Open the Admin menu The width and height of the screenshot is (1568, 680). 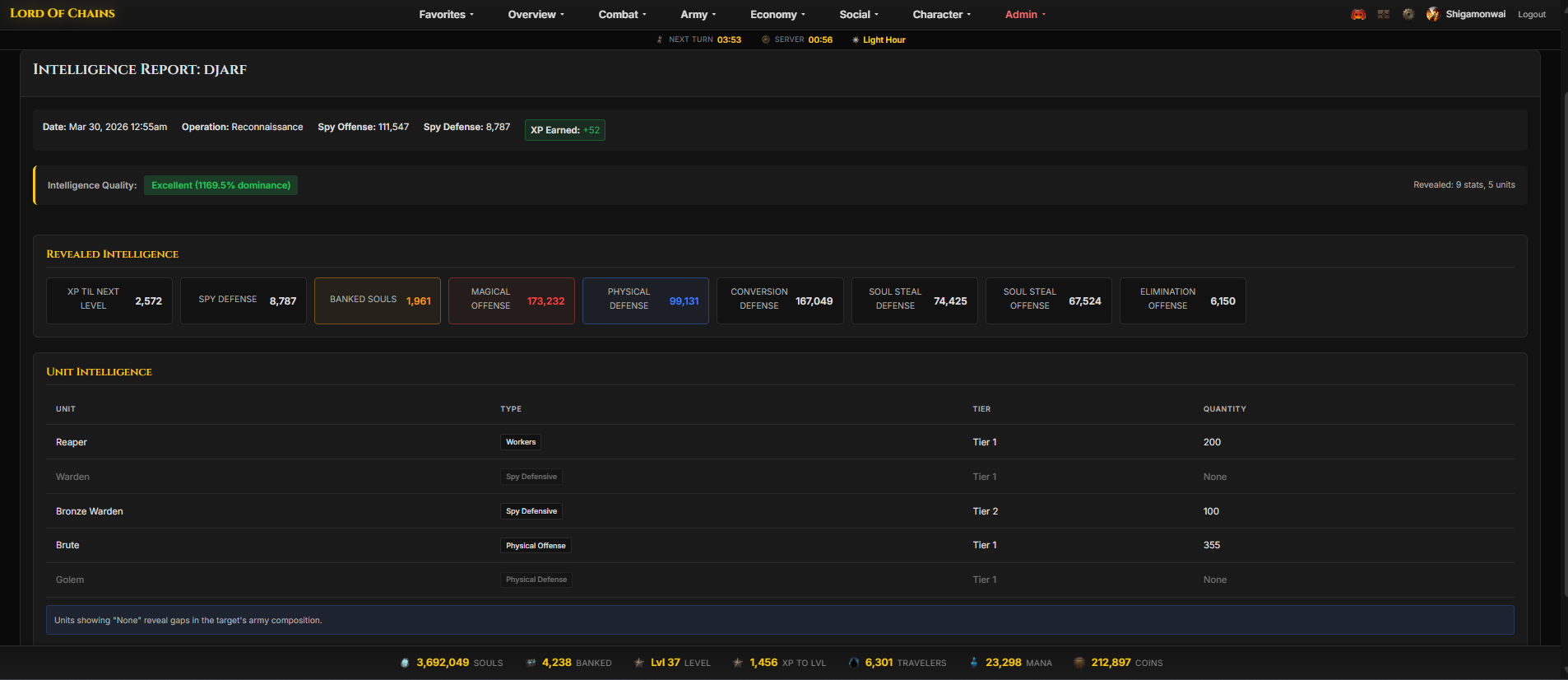click(x=1025, y=15)
